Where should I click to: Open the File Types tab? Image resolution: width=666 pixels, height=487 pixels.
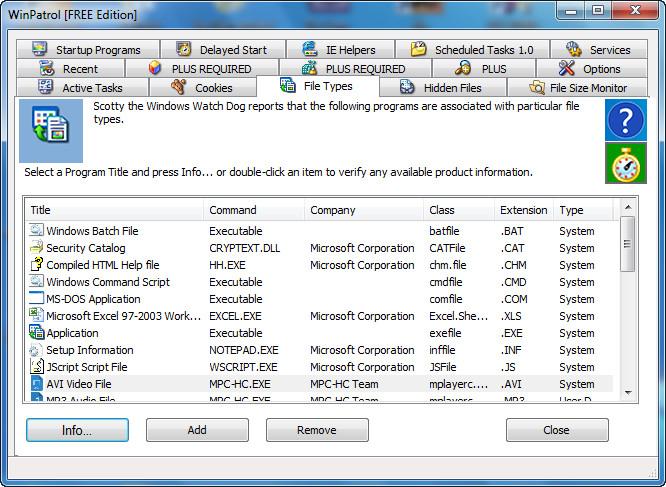[x=318, y=86]
